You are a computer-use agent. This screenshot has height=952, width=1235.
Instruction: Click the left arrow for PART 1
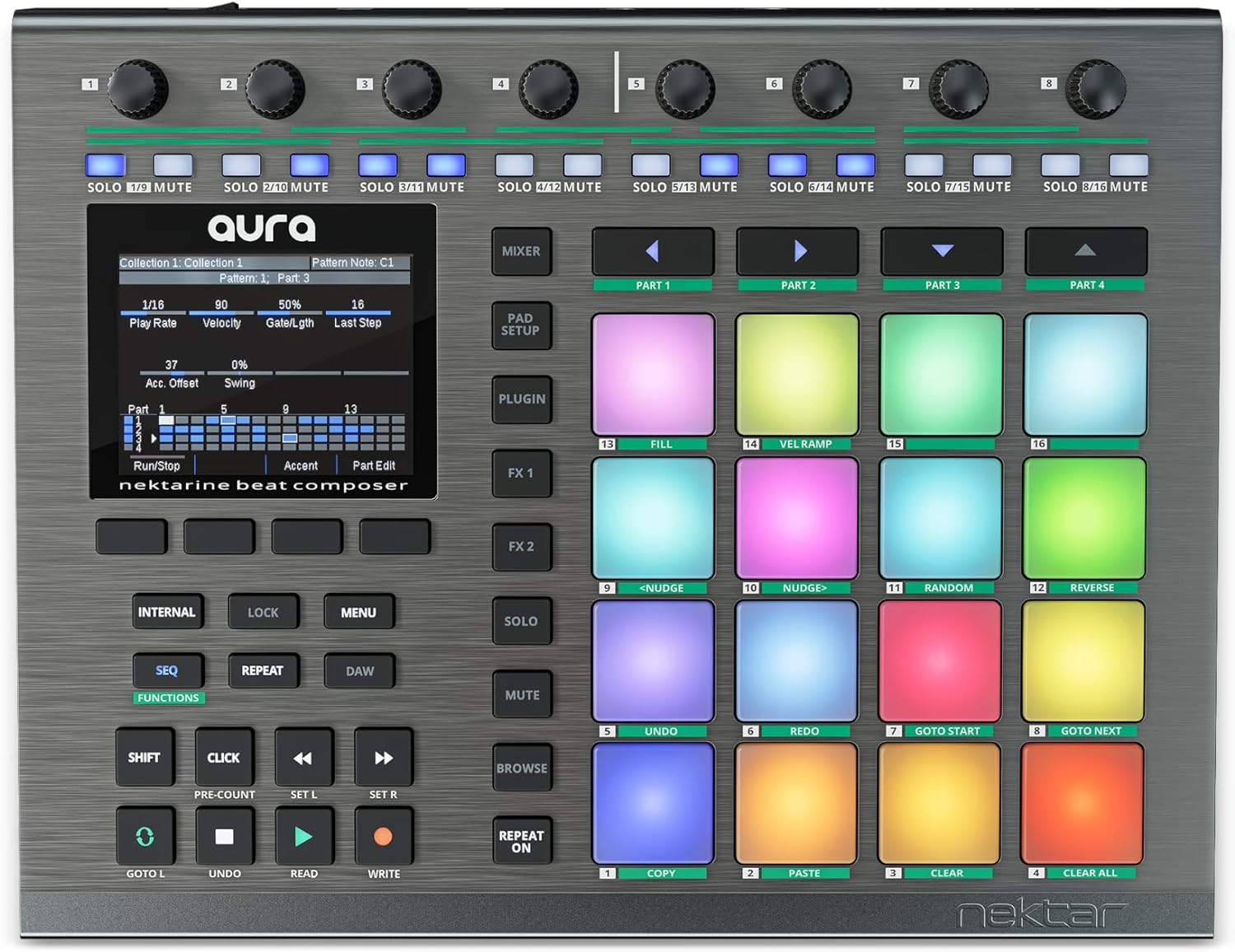(x=653, y=252)
